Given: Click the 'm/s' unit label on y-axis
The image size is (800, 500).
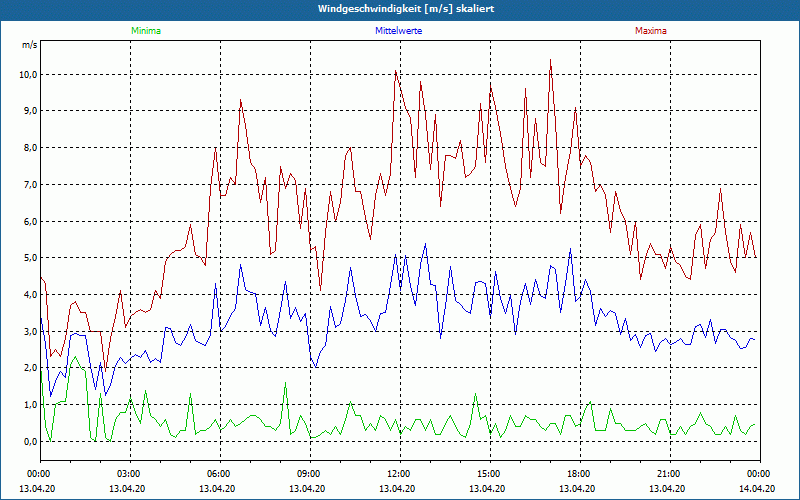Looking at the screenshot, I should (29, 45).
